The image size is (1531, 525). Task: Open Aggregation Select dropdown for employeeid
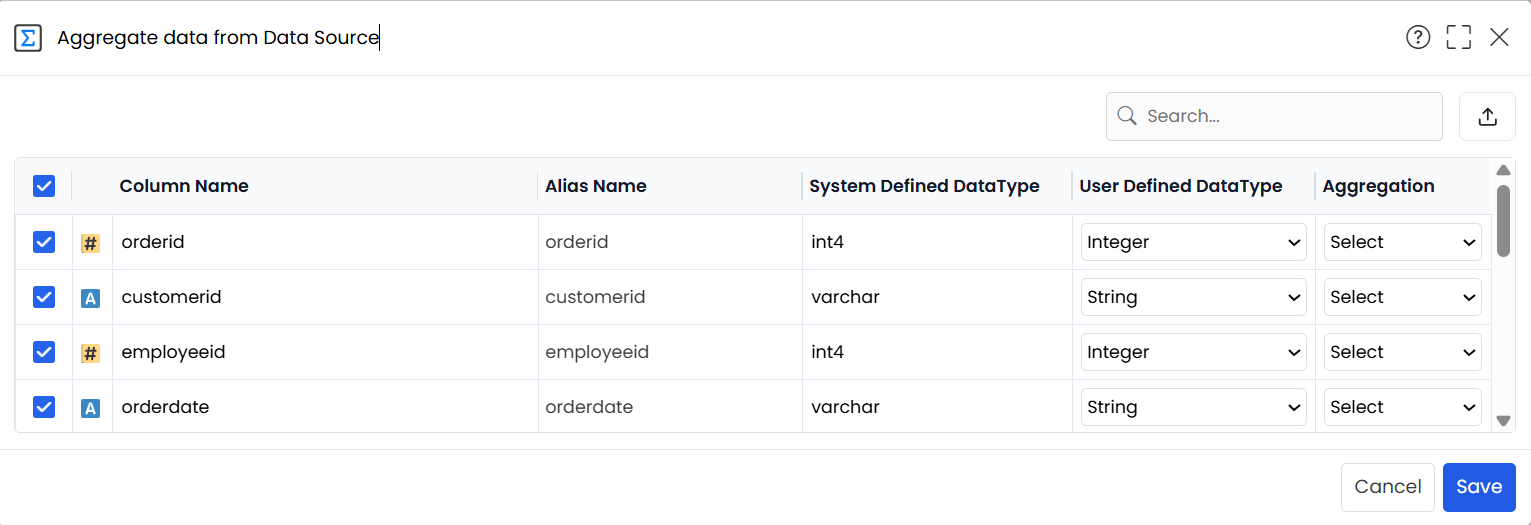1403,352
